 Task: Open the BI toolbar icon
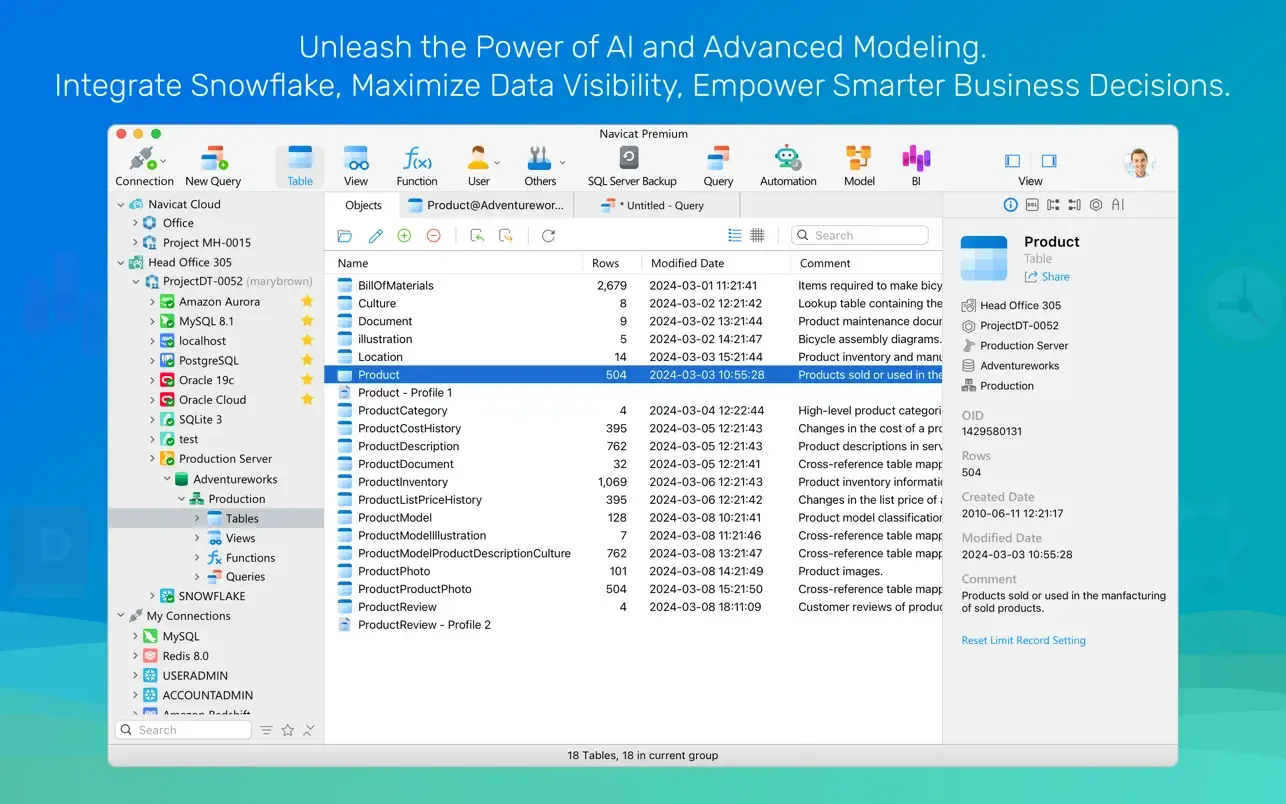(916, 167)
